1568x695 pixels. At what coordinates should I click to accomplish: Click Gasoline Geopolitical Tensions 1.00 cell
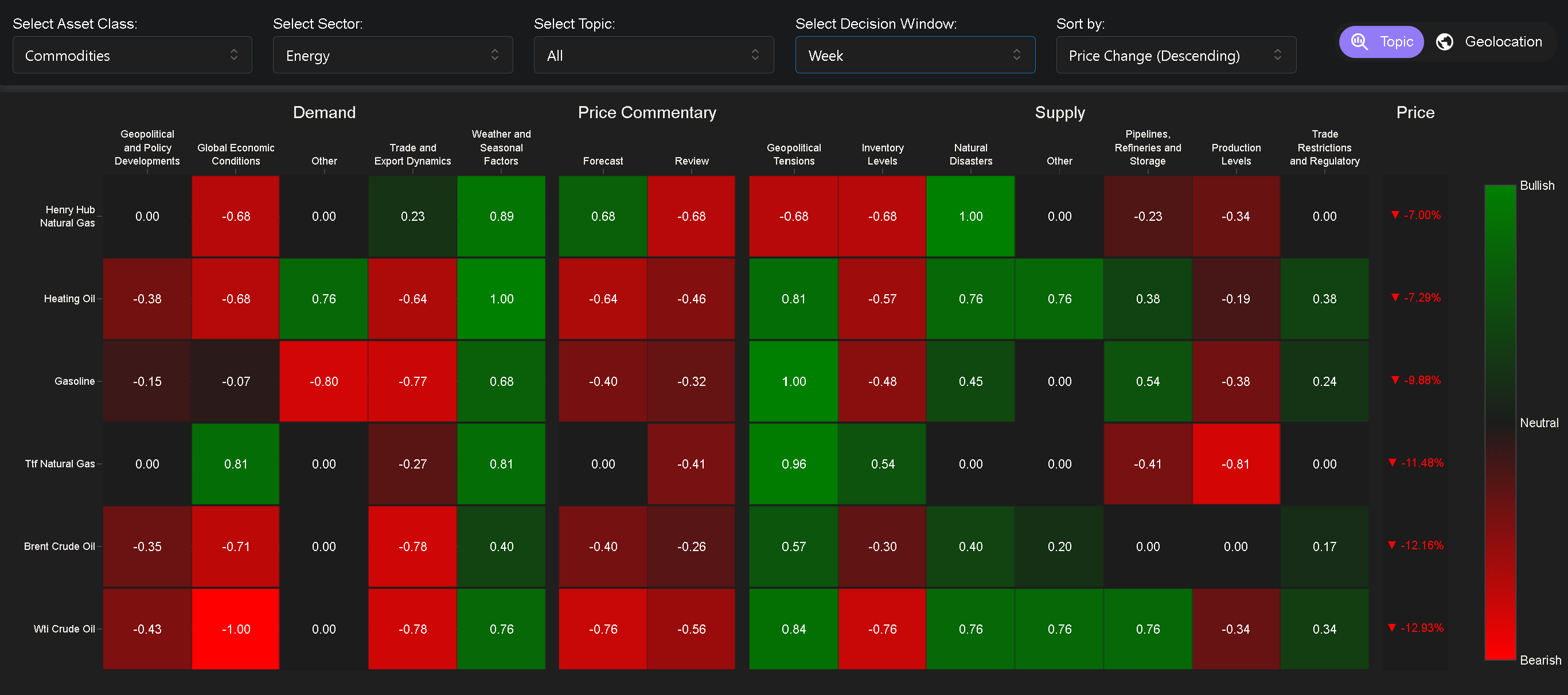793,381
